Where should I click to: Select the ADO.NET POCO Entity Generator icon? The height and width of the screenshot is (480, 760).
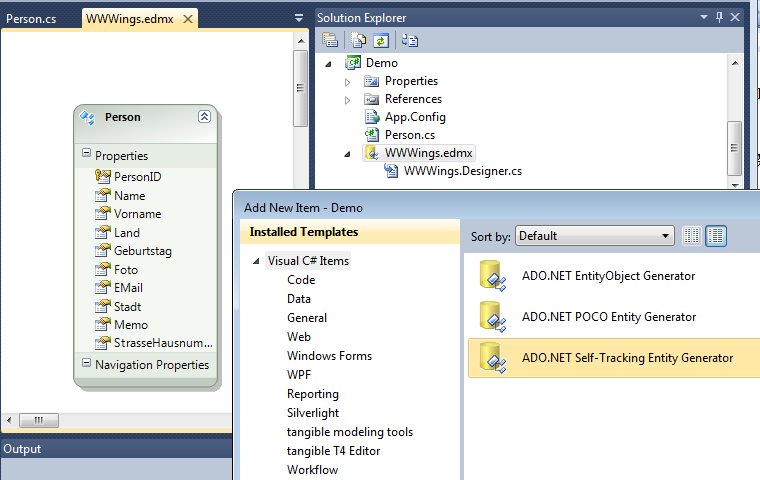491,316
